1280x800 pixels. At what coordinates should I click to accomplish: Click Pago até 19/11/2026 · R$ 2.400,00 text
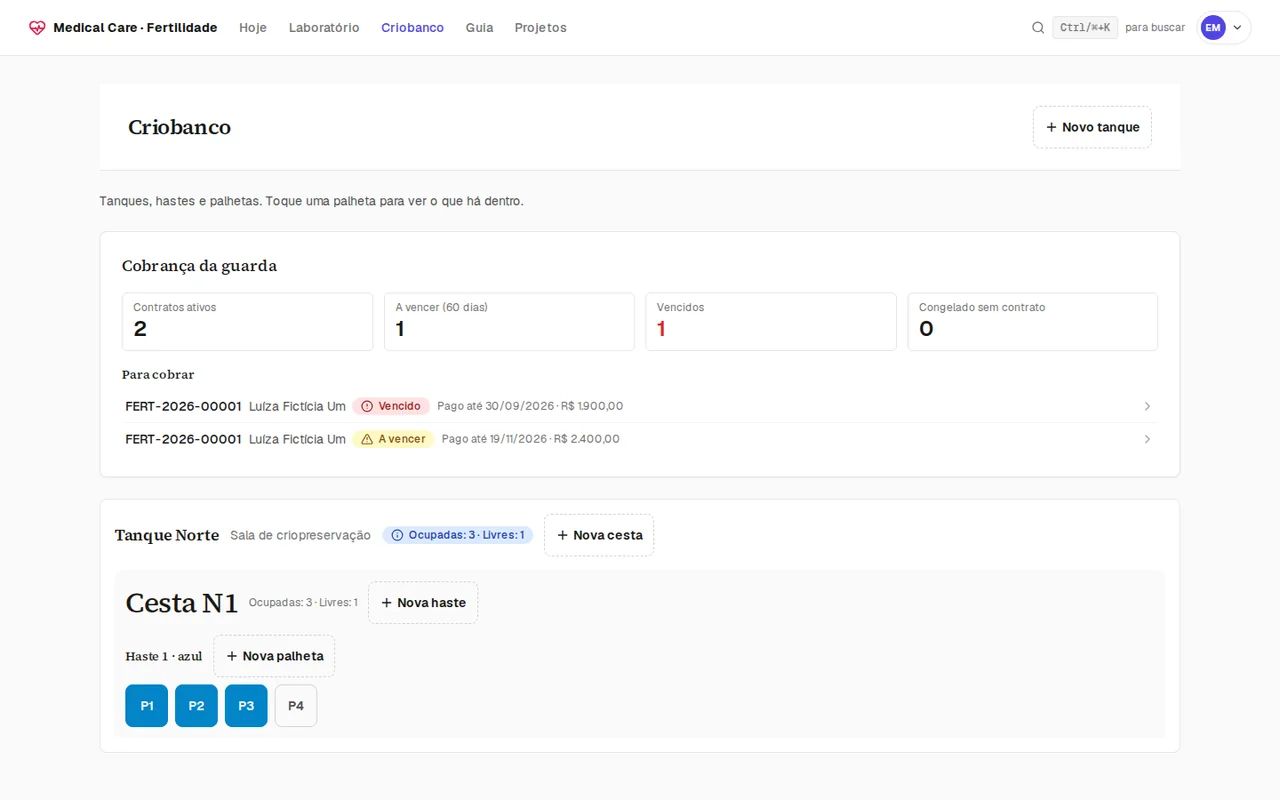coord(531,439)
